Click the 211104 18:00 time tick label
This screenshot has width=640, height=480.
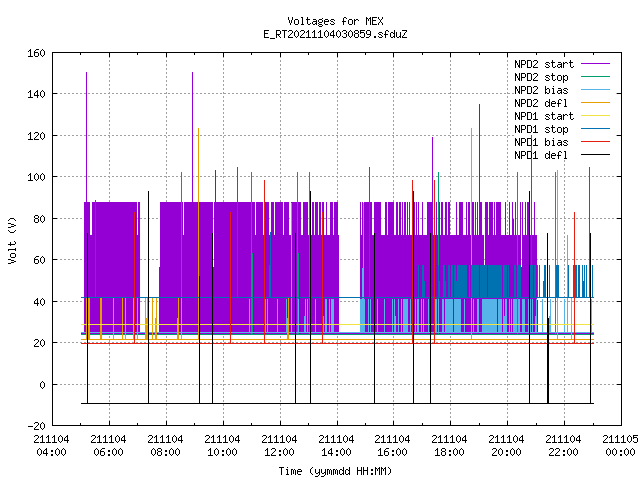pyautogui.click(x=449, y=446)
